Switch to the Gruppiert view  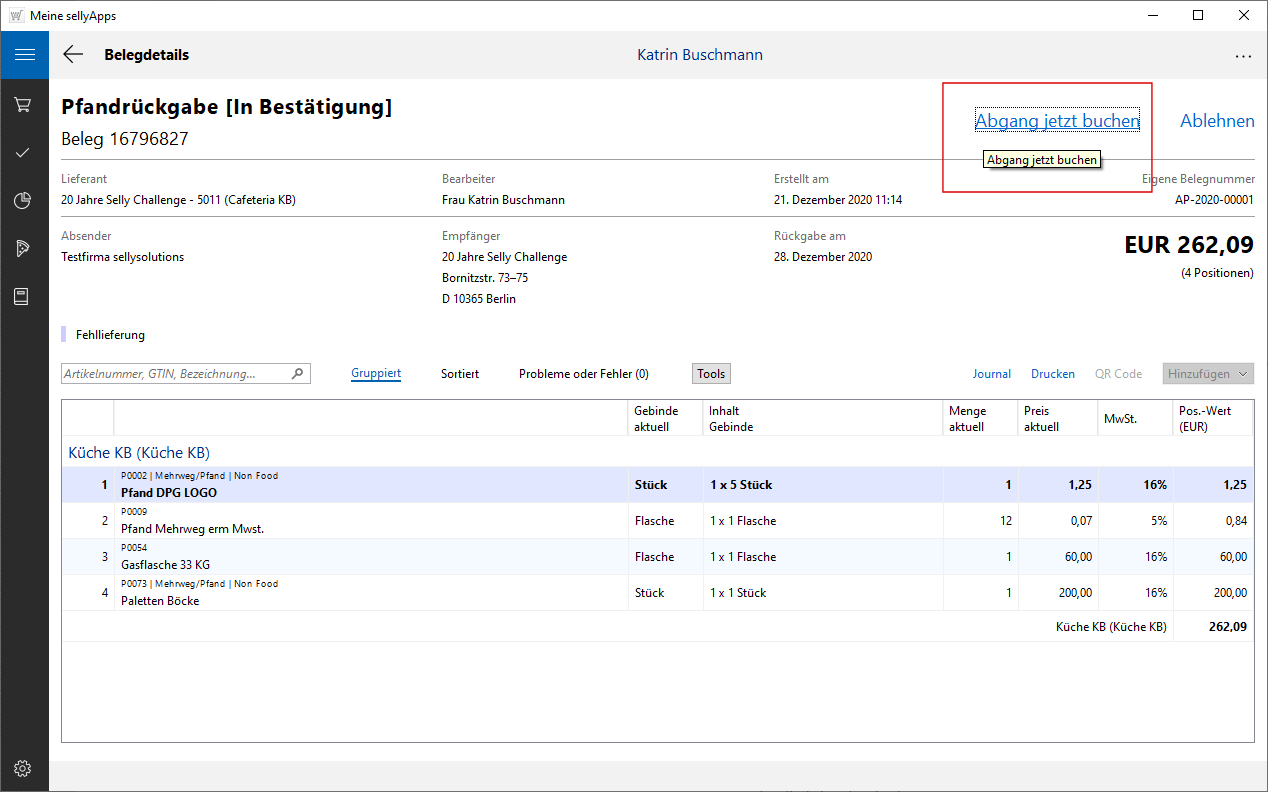click(376, 374)
